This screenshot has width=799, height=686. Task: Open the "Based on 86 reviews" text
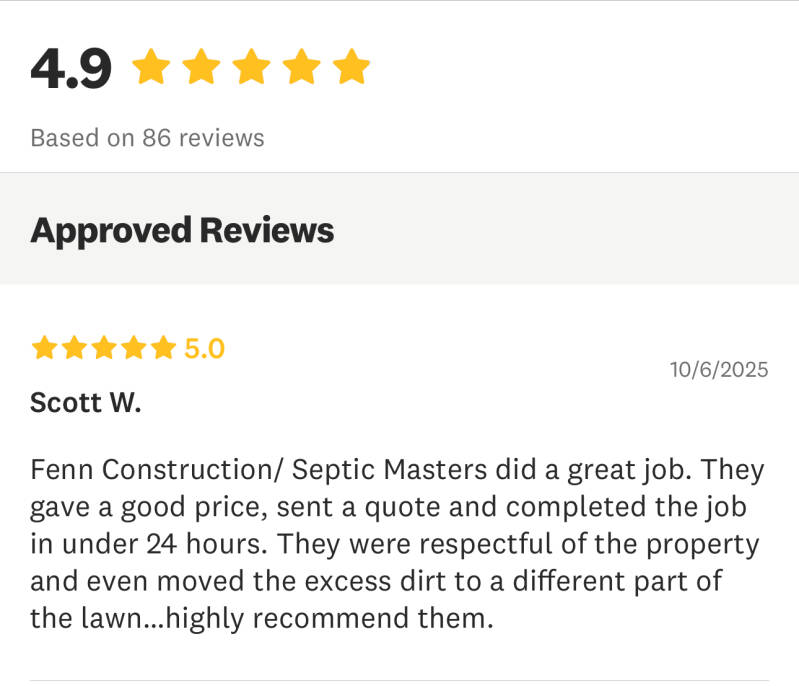coord(147,138)
